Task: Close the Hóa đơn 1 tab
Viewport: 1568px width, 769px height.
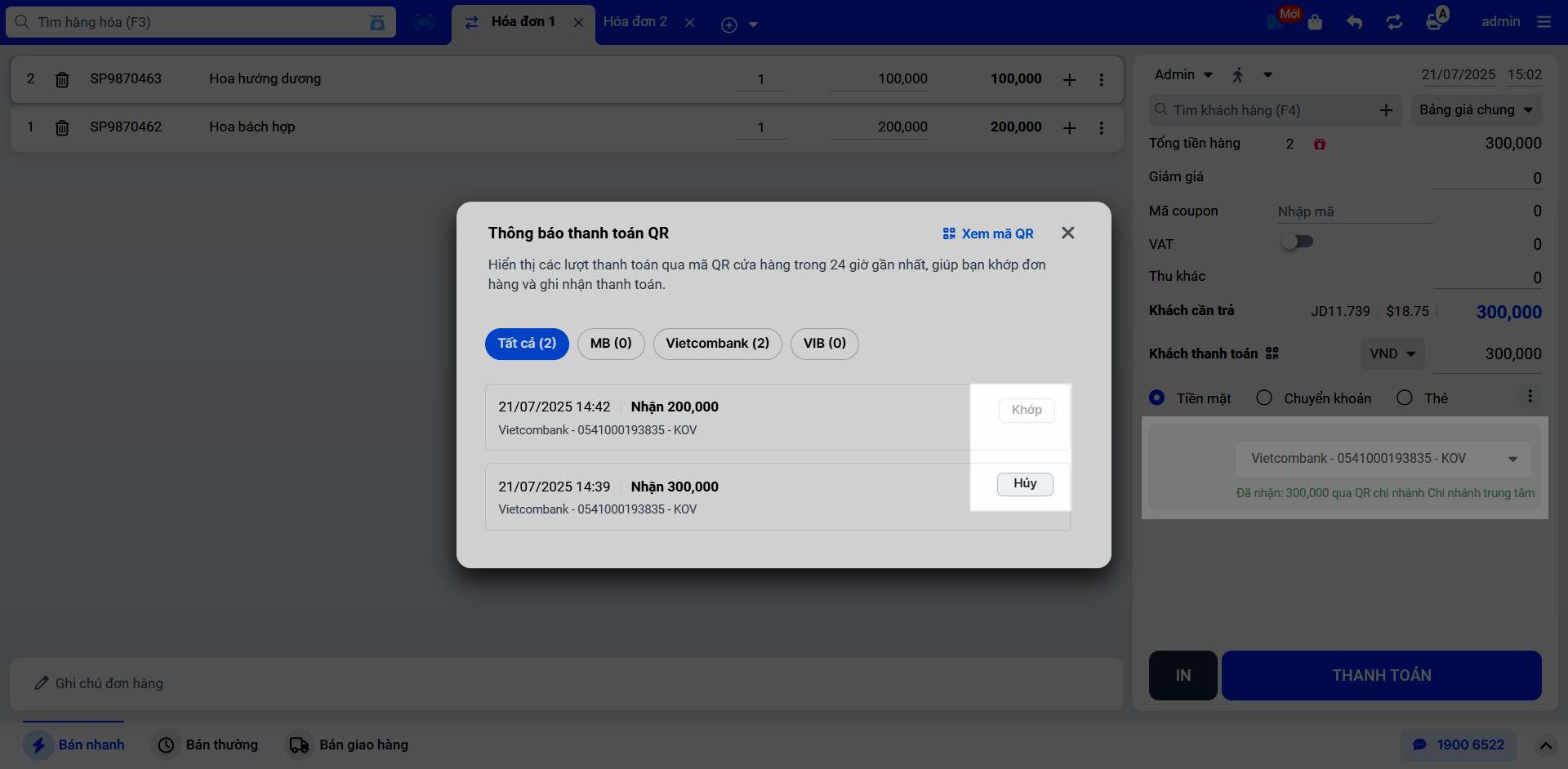Action: click(578, 23)
